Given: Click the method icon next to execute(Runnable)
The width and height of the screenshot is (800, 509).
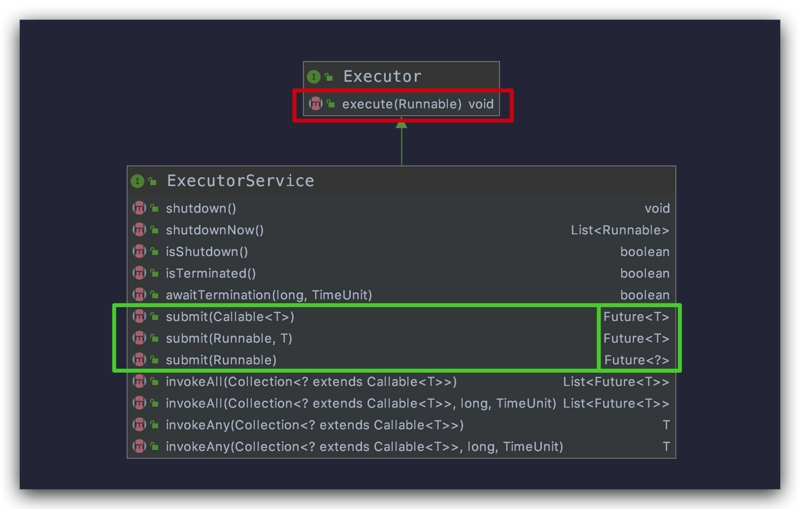Looking at the screenshot, I should 316,103.
